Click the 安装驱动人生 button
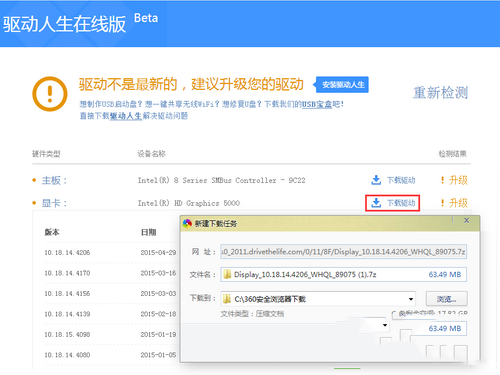Viewport: 500px width, 375px height. 343,85
